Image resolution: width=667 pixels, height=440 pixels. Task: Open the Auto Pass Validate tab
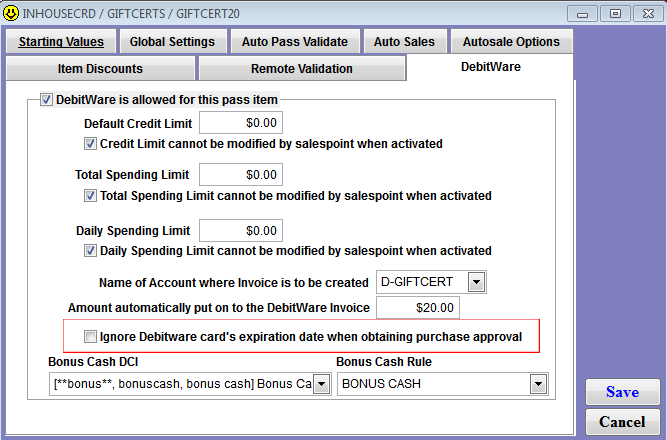(x=295, y=41)
